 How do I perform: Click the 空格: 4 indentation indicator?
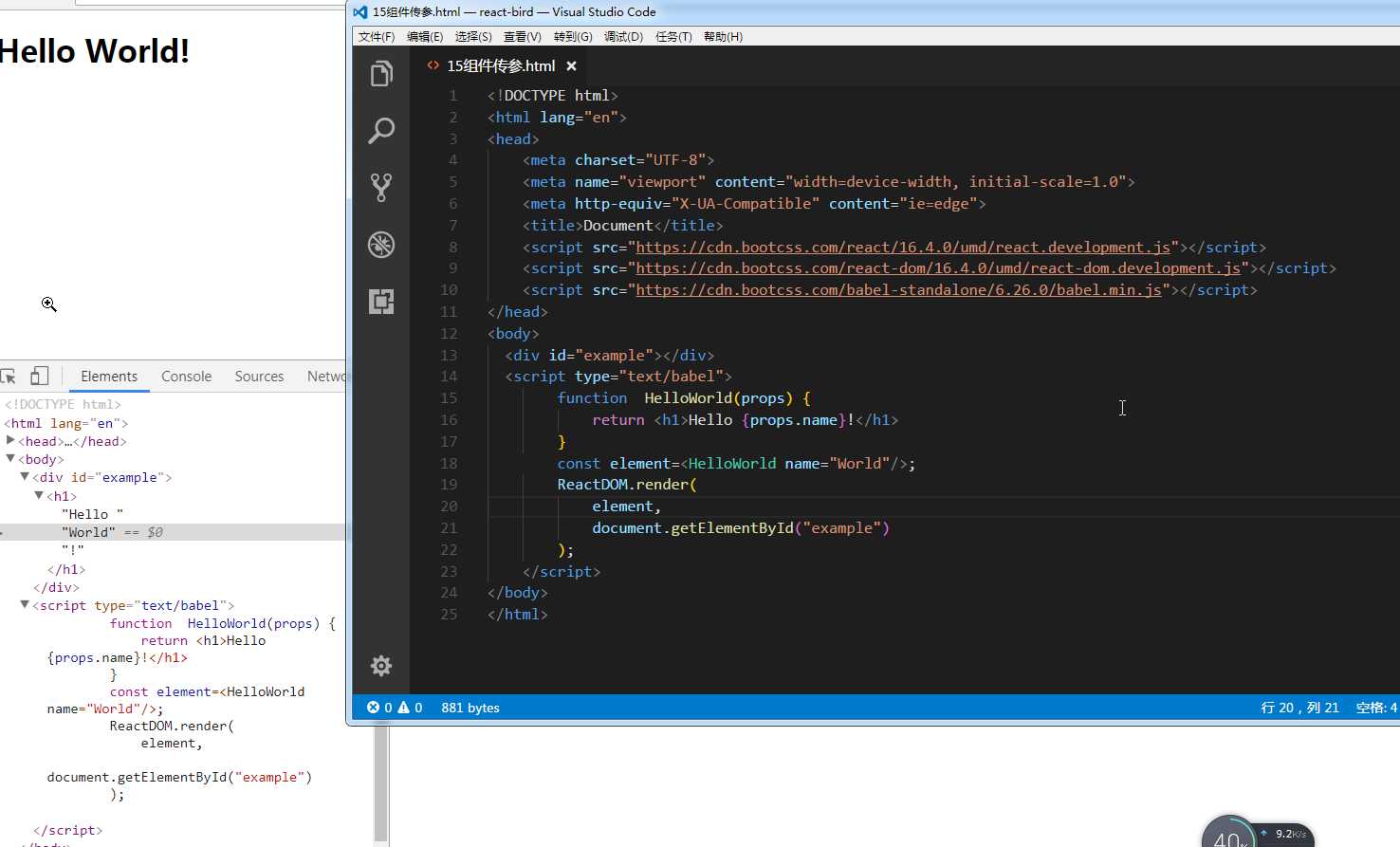click(x=1376, y=708)
